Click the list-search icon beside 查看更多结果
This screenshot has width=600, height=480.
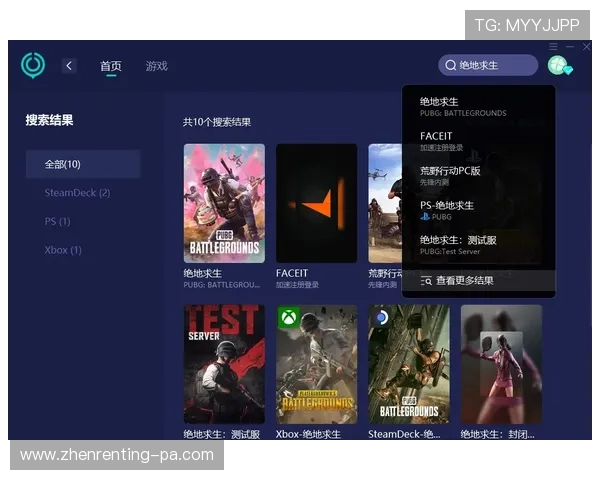(426, 281)
